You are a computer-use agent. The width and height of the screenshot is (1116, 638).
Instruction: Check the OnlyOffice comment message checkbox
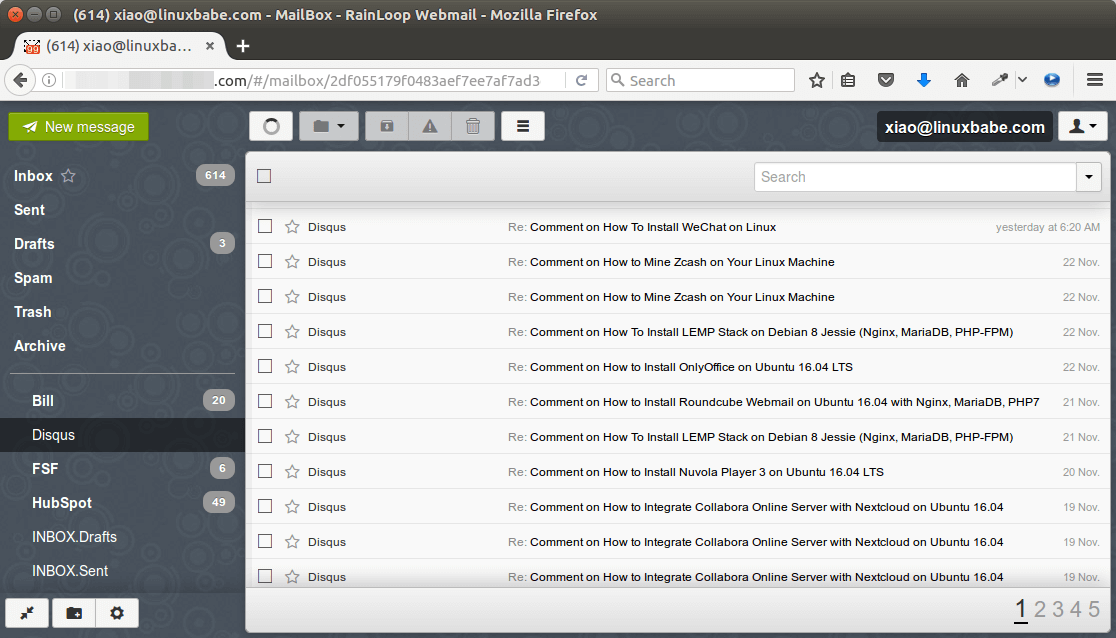(x=265, y=366)
